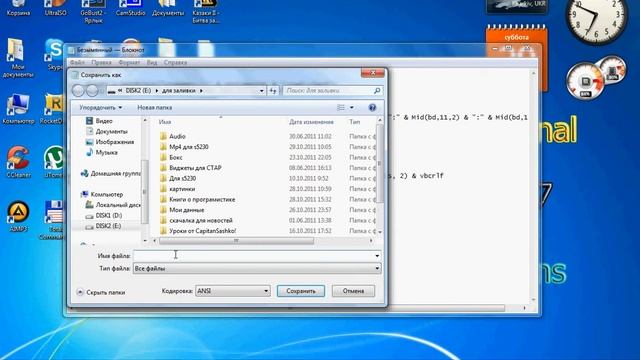Open the Корзина desktop icon

[18, 8]
